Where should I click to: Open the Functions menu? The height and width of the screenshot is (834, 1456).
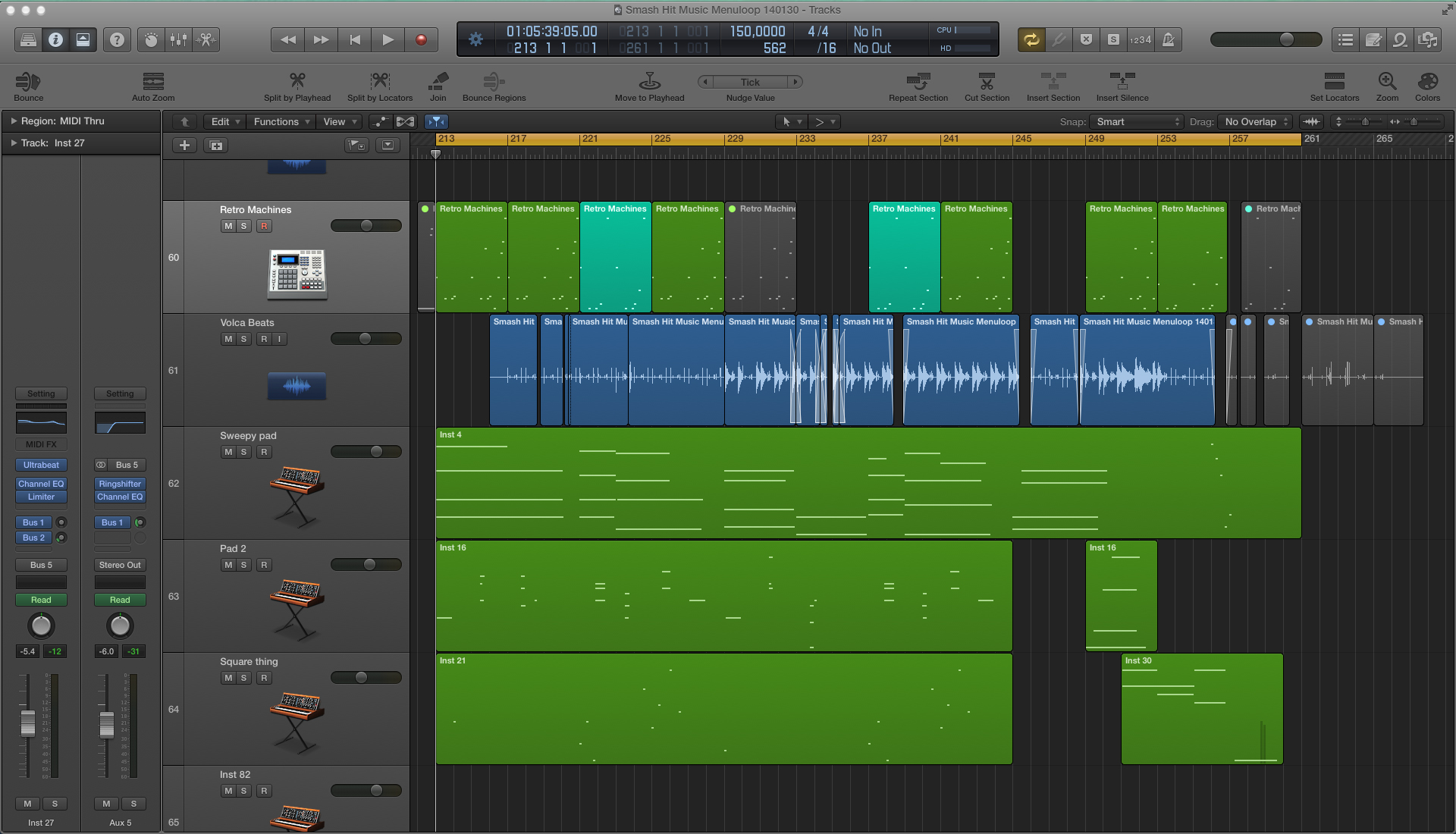pos(281,121)
